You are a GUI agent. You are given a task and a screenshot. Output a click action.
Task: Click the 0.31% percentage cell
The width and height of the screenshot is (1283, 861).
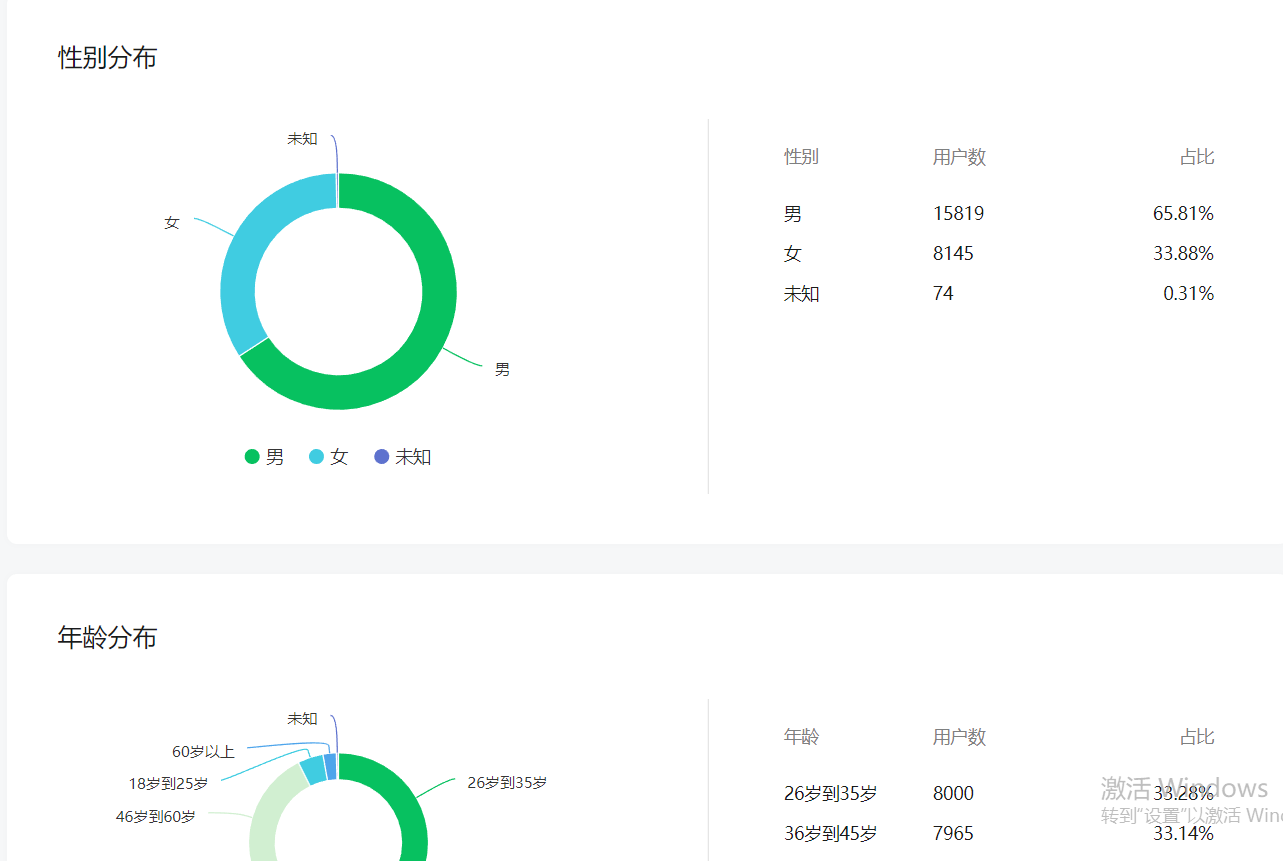(x=1188, y=294)
